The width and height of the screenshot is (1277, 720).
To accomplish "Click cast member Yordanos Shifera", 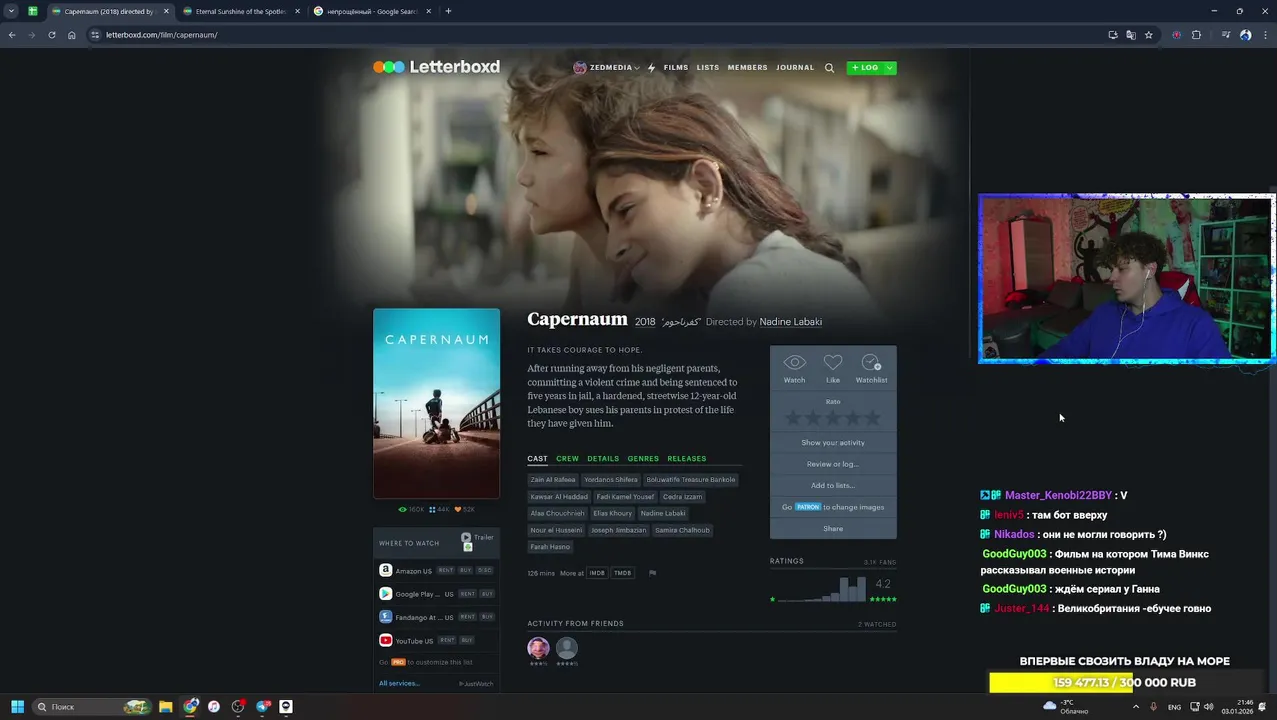I will pyautogui.click(x=611, y=480).
